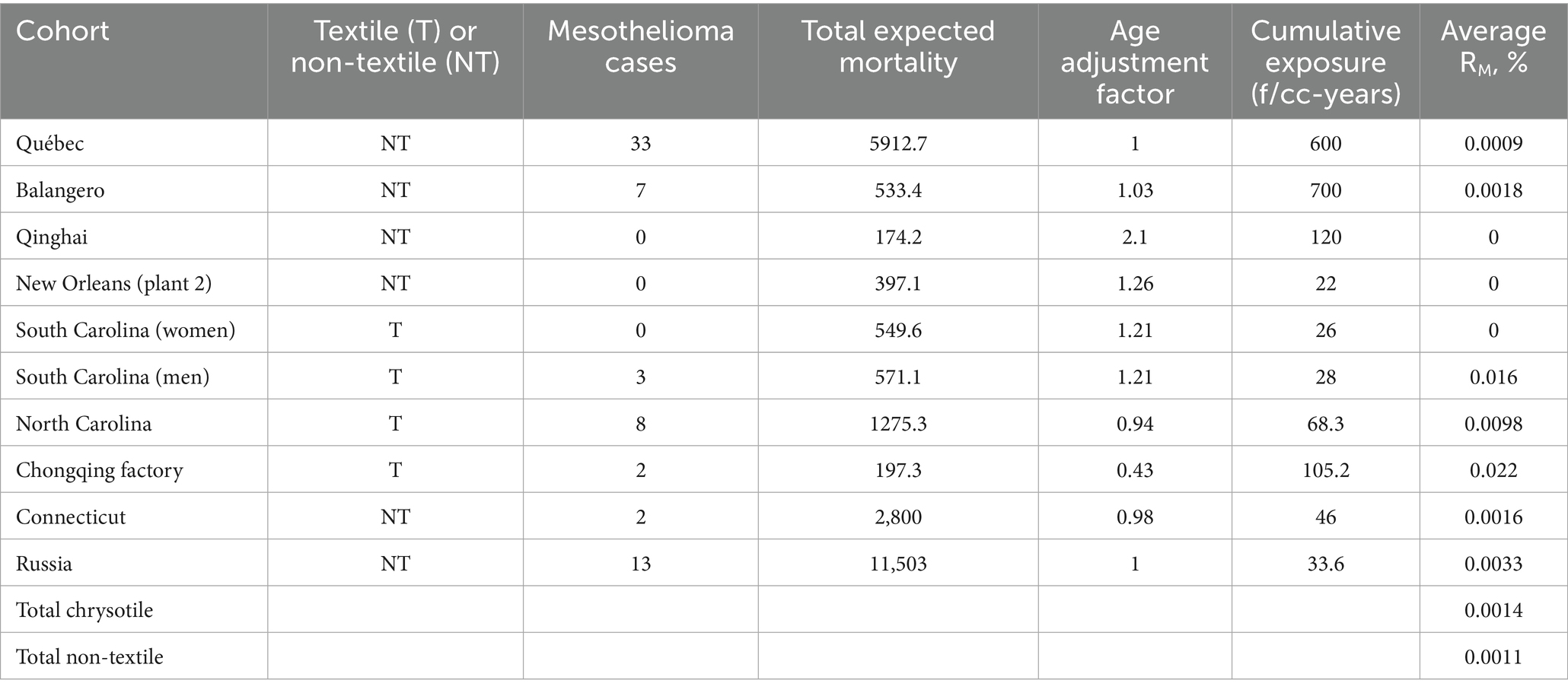Select the Québec cohort cell
The width and height of the screenshot is (1568, 693).
(50, 144)
